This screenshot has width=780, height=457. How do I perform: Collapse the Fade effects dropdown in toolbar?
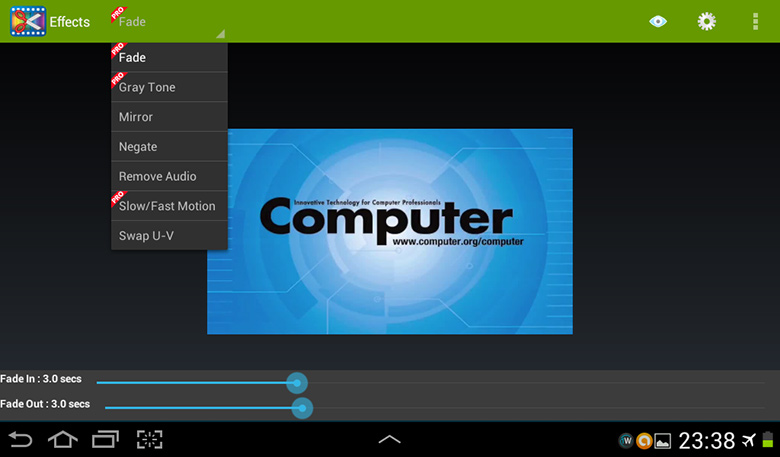(168, 22)
